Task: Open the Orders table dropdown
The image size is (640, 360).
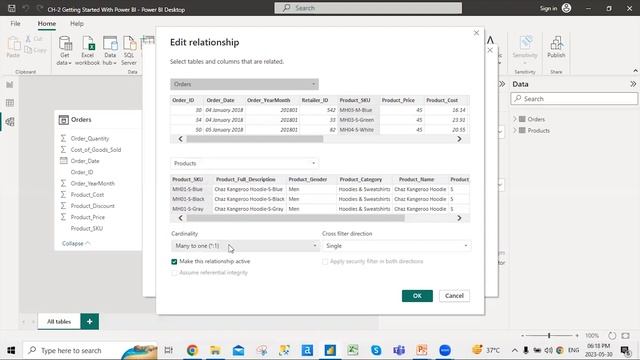Action: click(x=244, y=84)
